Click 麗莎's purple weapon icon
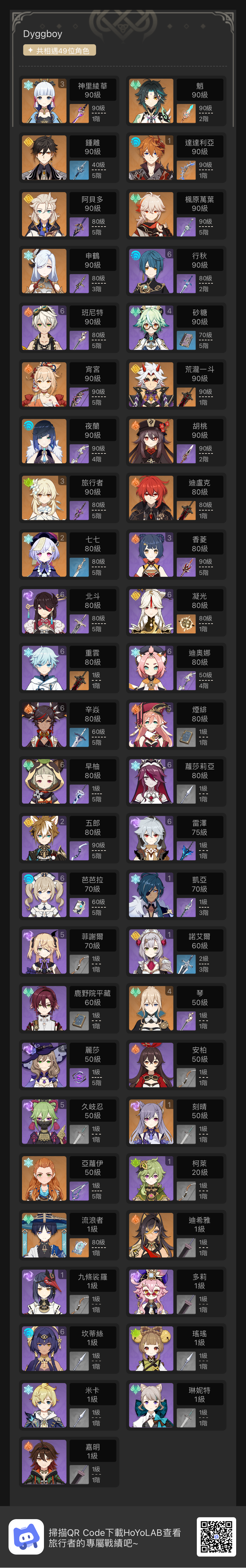 click(x=79, y=1077)
